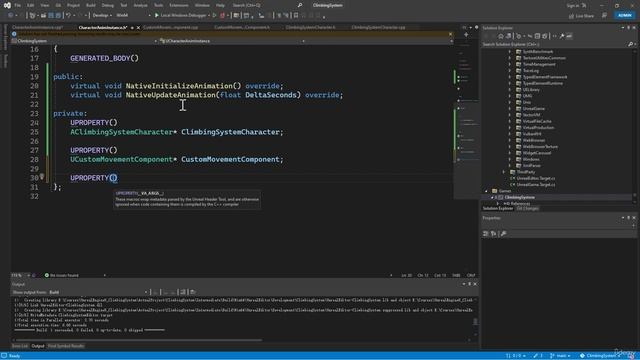Click the Search Solution Explorer input field
The width and height of the screenshot is (640, 360).
click(554, 44)
